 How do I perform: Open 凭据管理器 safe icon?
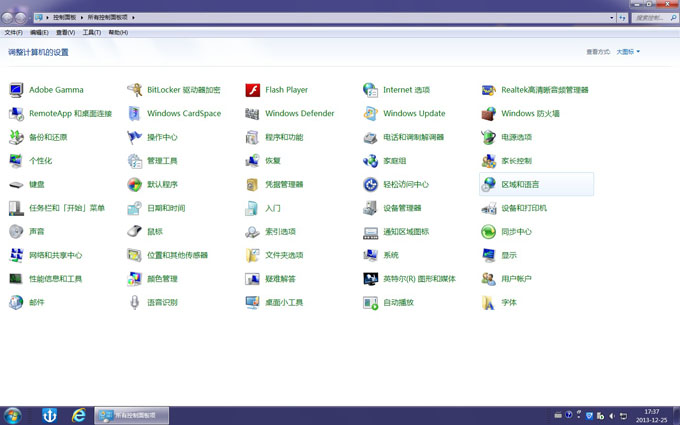tap(252, 185)
